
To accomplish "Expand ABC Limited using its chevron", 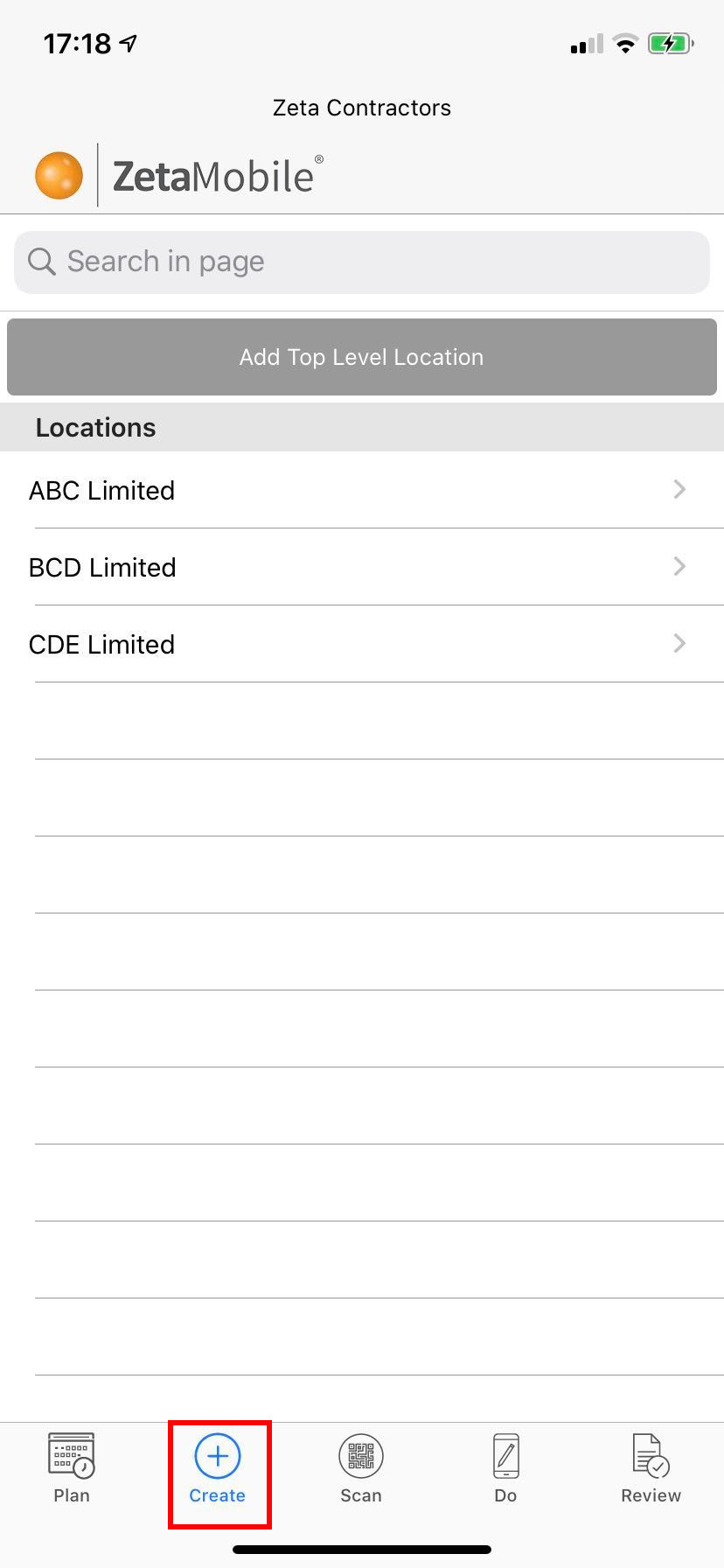I will point(679,489).
